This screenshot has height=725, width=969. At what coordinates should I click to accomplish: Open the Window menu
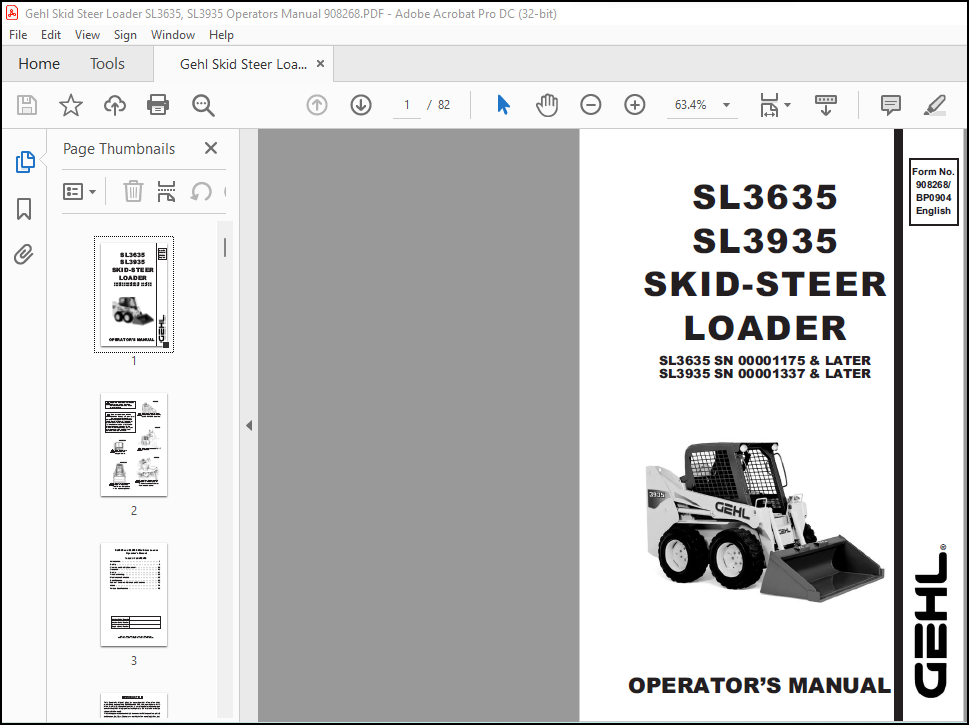tap(173, 35)
